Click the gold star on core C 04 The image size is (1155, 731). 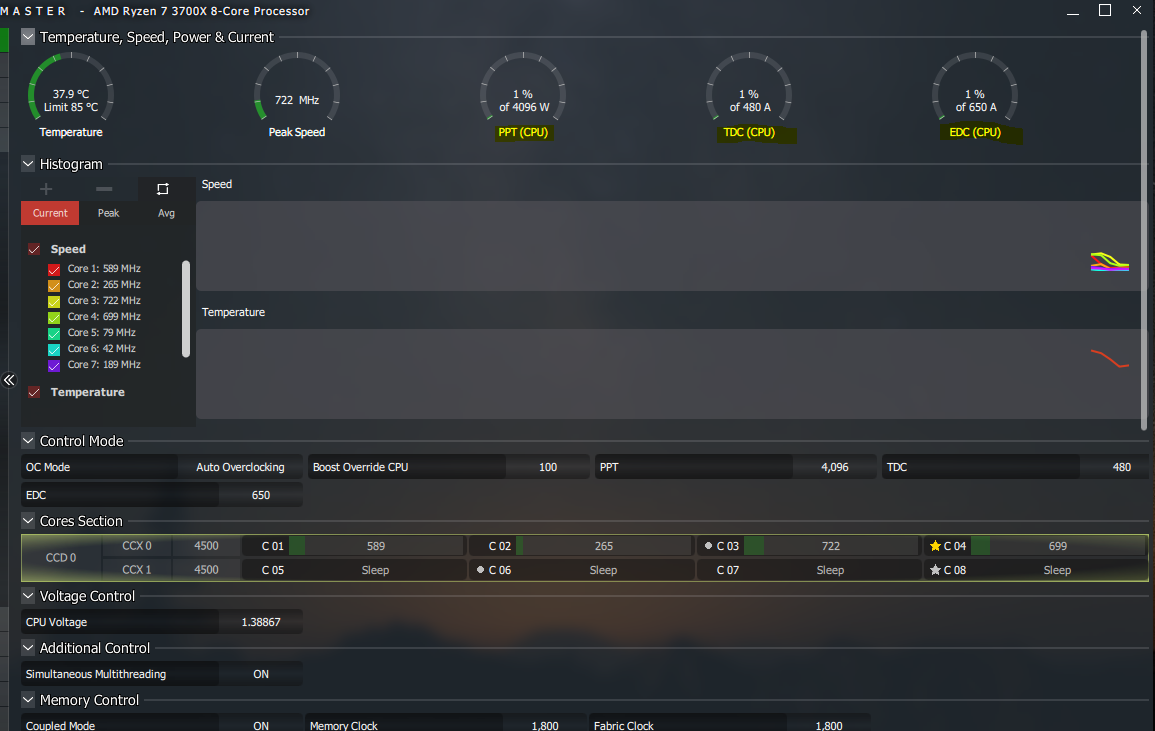(935, 546)
